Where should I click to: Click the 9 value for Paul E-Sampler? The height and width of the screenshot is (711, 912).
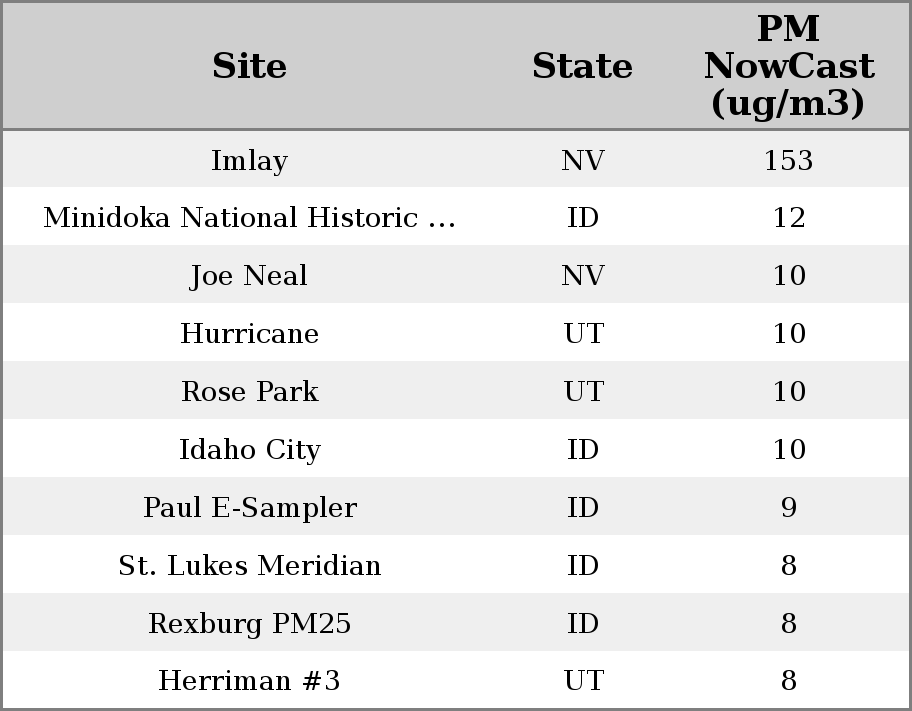[x=788, y=508]
